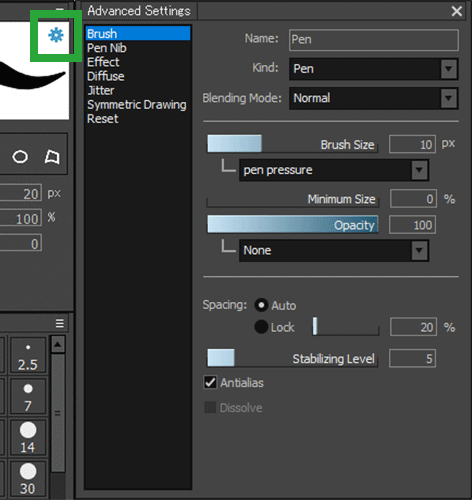472x500 pixels.
Task: Click the Spacing value field showing 20
Action: click(413, 327)
